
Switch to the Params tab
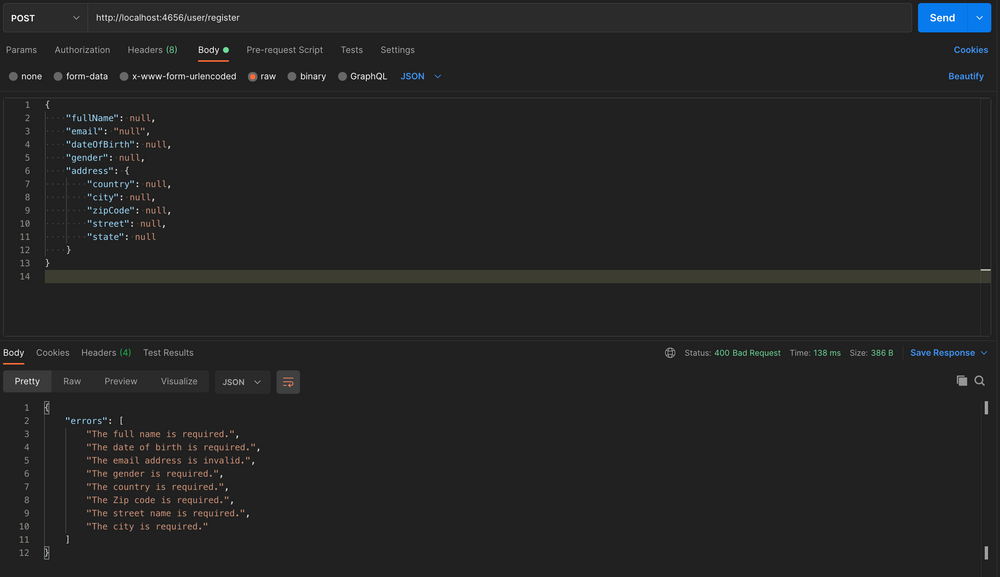[21, 50]
